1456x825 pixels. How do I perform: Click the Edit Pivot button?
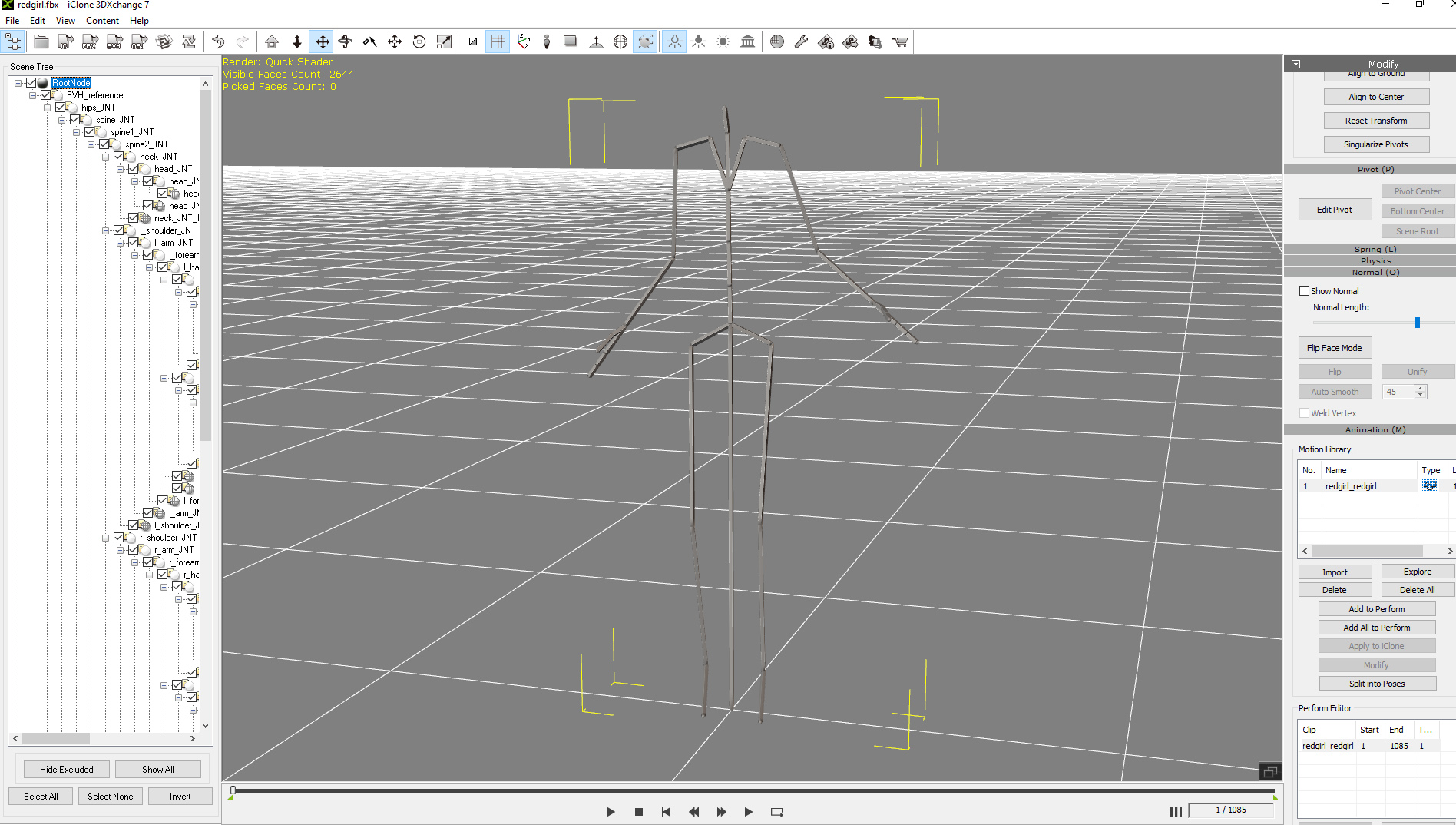1335,210
